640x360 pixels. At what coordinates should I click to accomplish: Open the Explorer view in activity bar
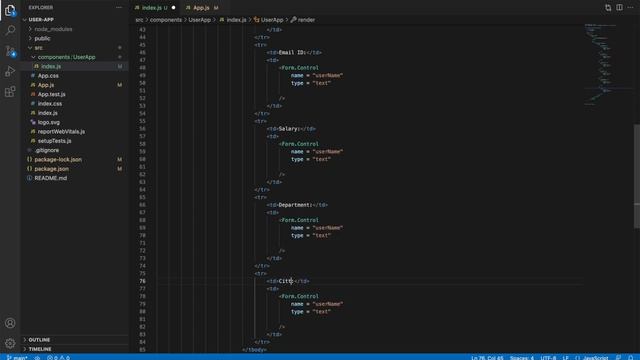[x=10, y=10]
